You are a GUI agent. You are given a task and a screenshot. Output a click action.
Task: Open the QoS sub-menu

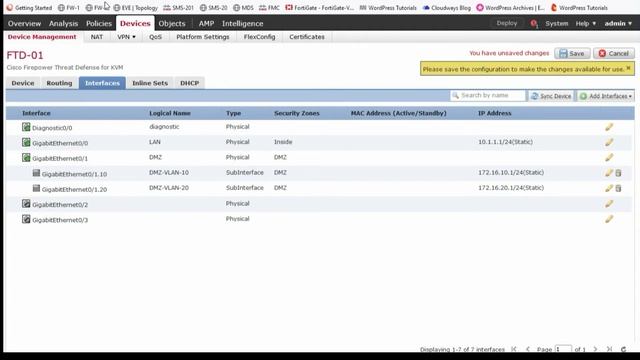pos(155,37)
